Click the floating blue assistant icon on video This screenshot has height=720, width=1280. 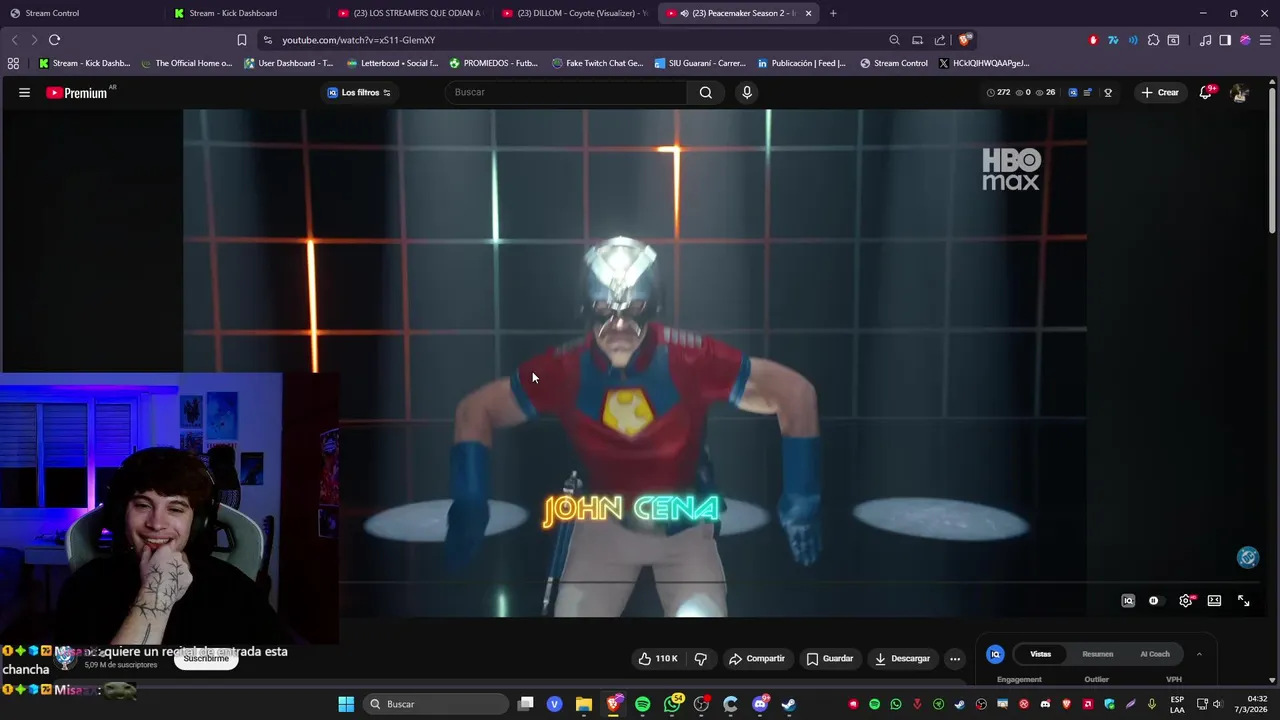pyautogui.click(x=1247, y=558)
